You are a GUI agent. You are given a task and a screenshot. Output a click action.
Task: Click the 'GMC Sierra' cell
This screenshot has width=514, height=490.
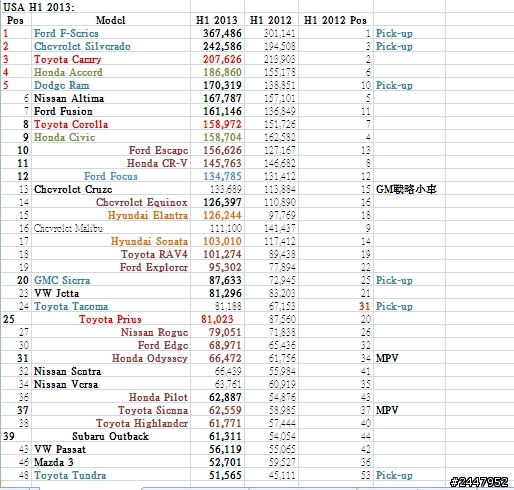point(62,280)
